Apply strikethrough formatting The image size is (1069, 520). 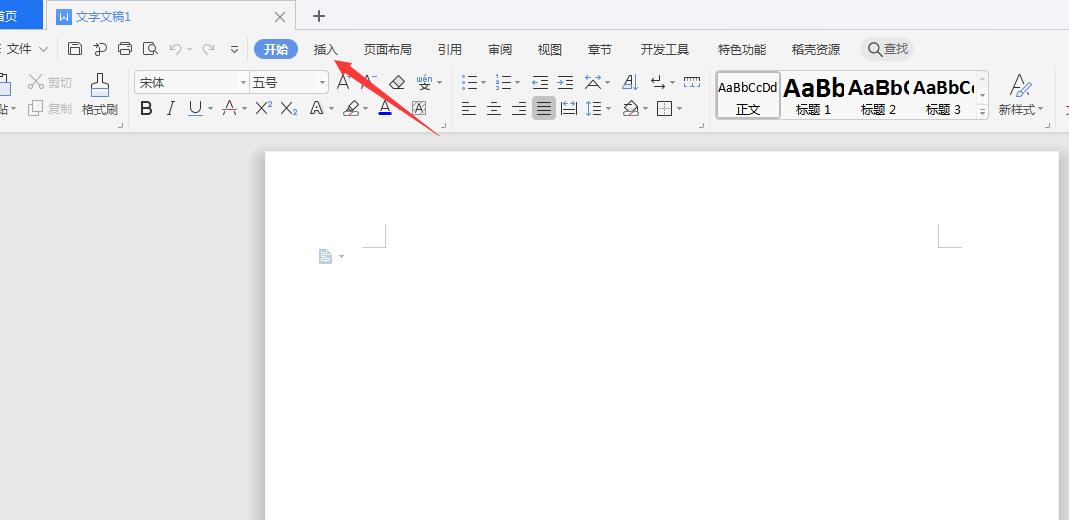tap(230, 108)
